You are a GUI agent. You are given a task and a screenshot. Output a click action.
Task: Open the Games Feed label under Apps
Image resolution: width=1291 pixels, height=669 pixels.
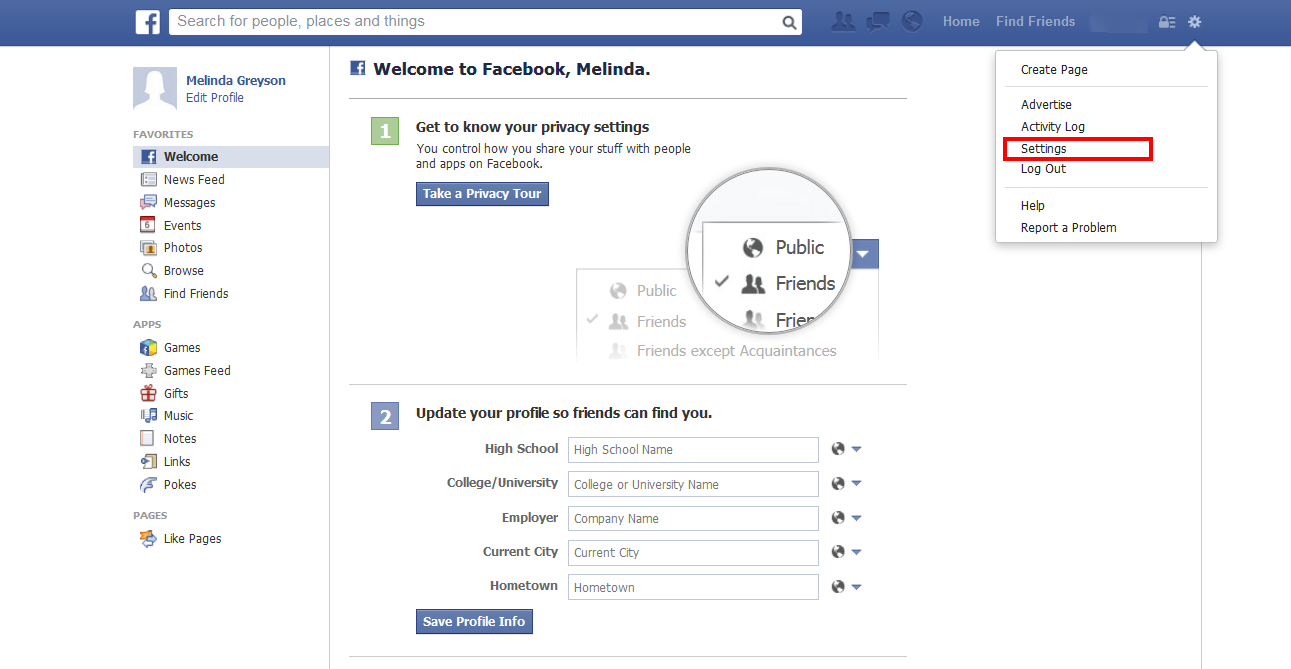pyautogui.click(x=197, y=371)
